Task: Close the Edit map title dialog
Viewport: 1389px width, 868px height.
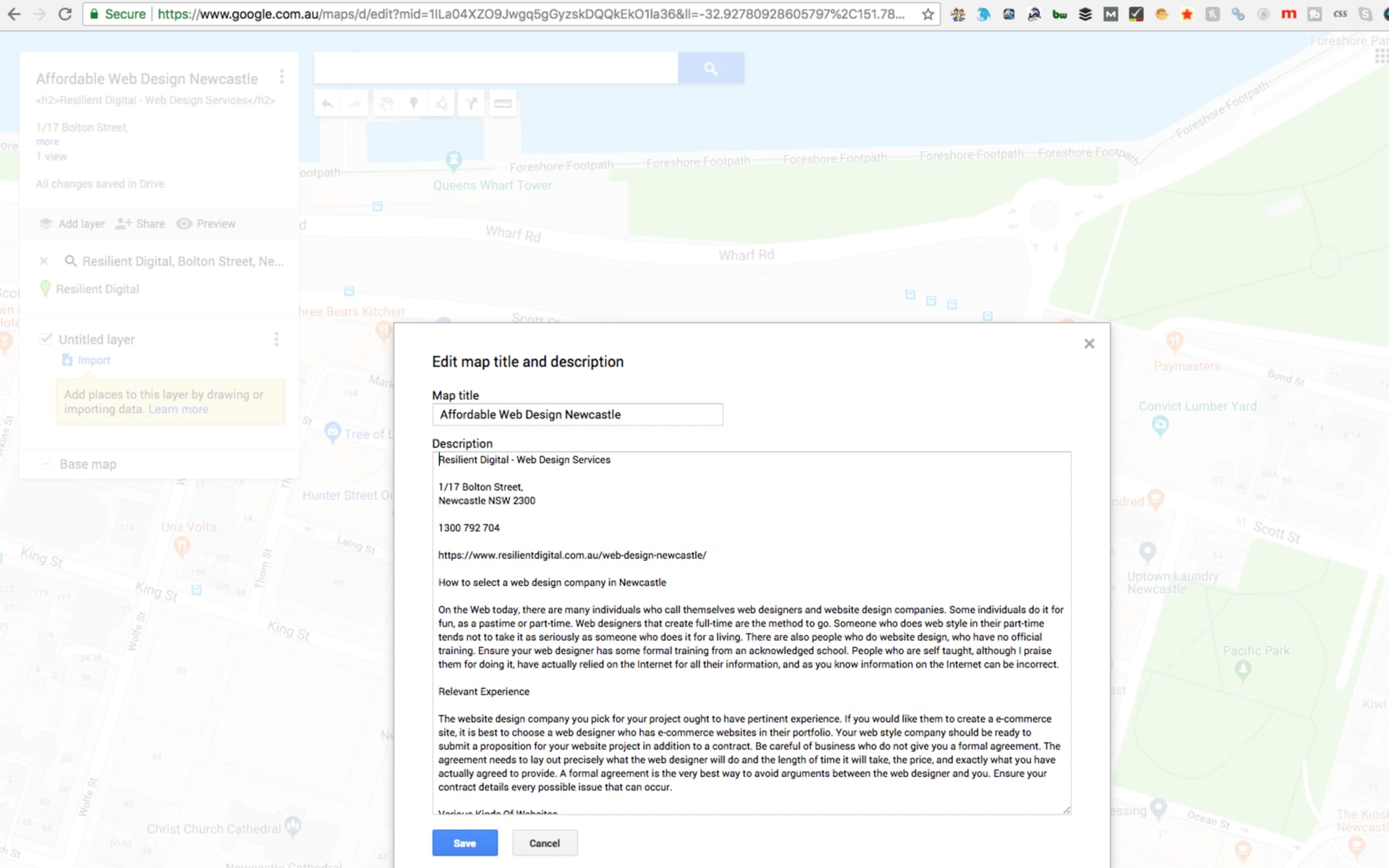Action: point(1089,344)
